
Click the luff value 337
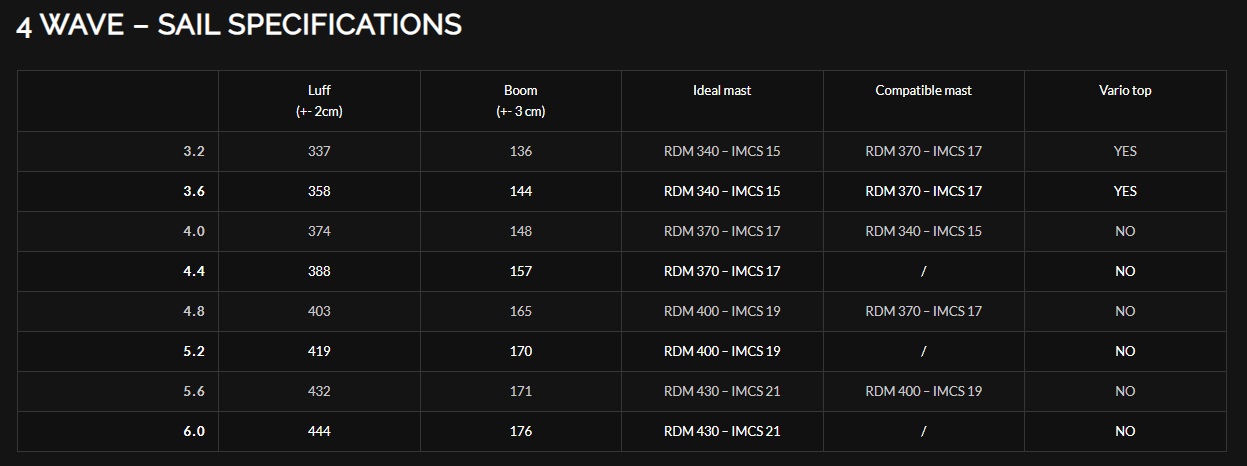(319, 151)
